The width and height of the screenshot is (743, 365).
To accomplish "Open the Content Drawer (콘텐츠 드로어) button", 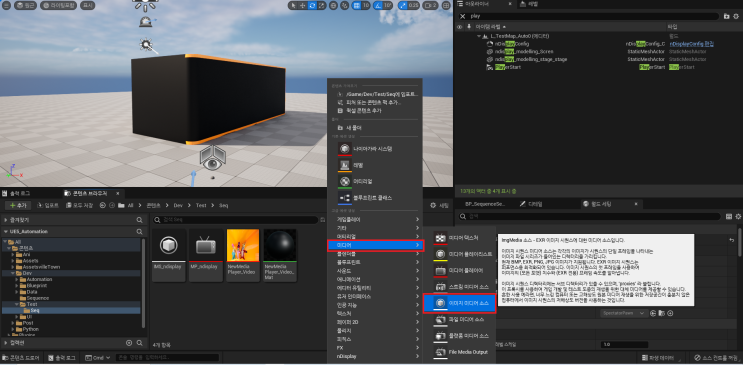I will tap(22, 357).
